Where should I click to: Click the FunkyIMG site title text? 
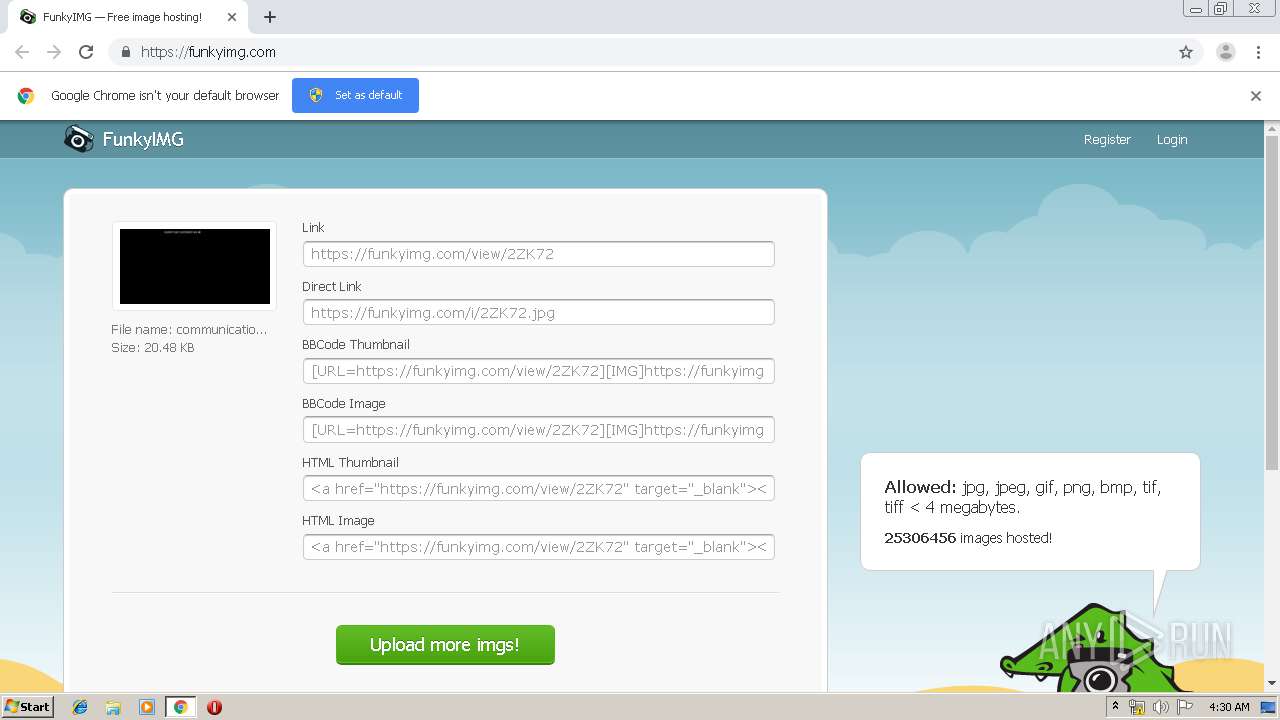[x=143, y=140]
